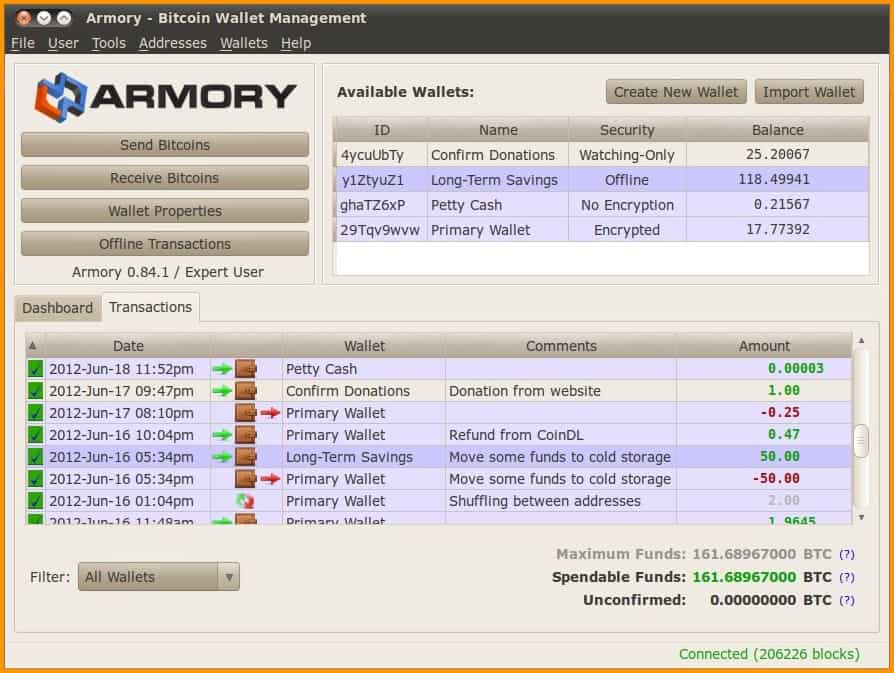Click the sort arrow column header in transactions
Image resolution: width=894 pixels, height=673 pixels.
tap(33, 346)
